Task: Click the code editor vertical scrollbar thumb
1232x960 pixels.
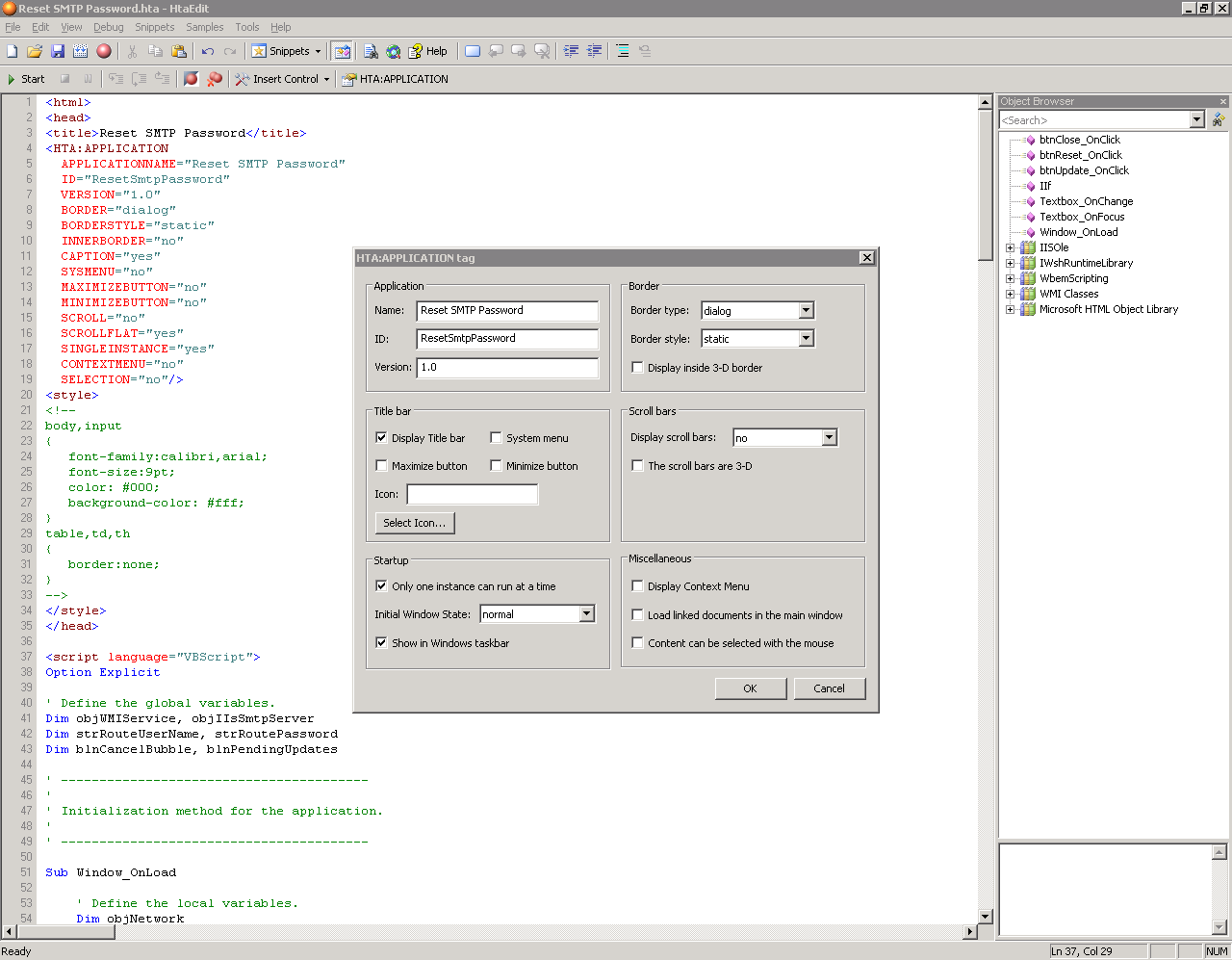Action: (986, 183)
